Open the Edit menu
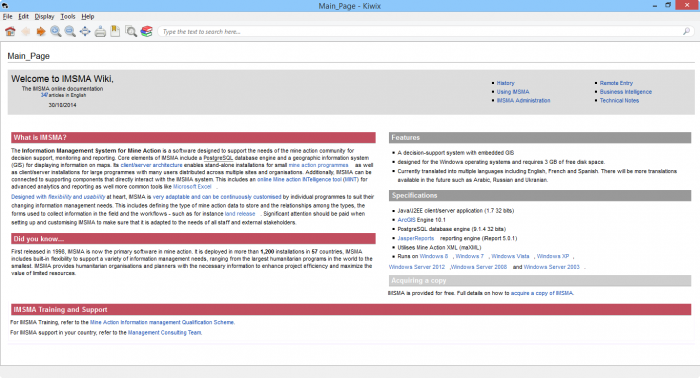The image size is (700, 378). click(x=23, y=17)
